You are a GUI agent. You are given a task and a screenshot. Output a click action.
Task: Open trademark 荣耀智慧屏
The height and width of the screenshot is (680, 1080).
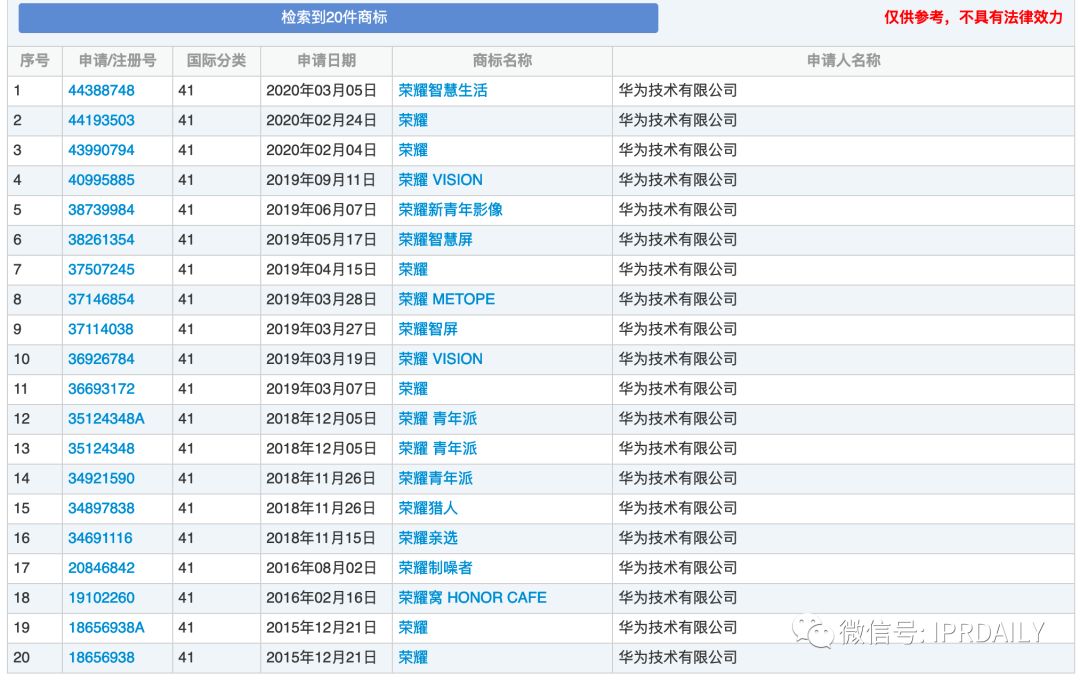pos(435,240)
